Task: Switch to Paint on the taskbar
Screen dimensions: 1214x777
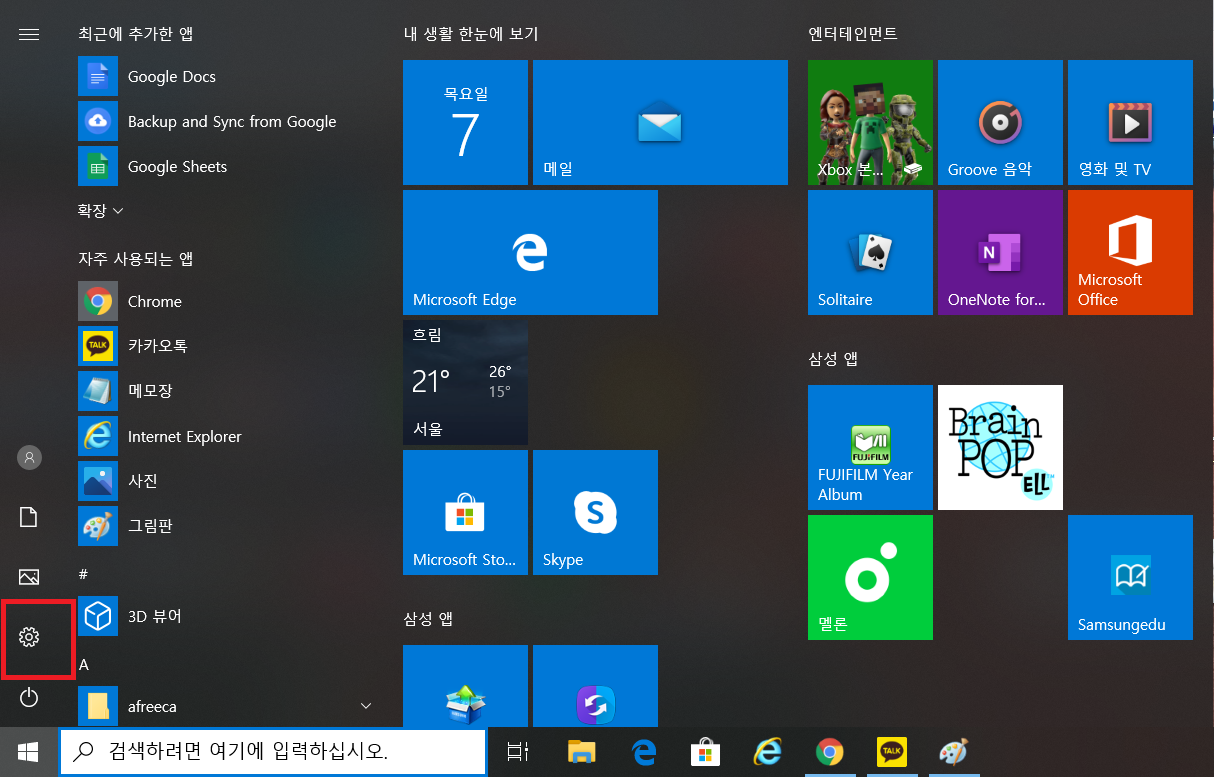Action: click(953, 751)
